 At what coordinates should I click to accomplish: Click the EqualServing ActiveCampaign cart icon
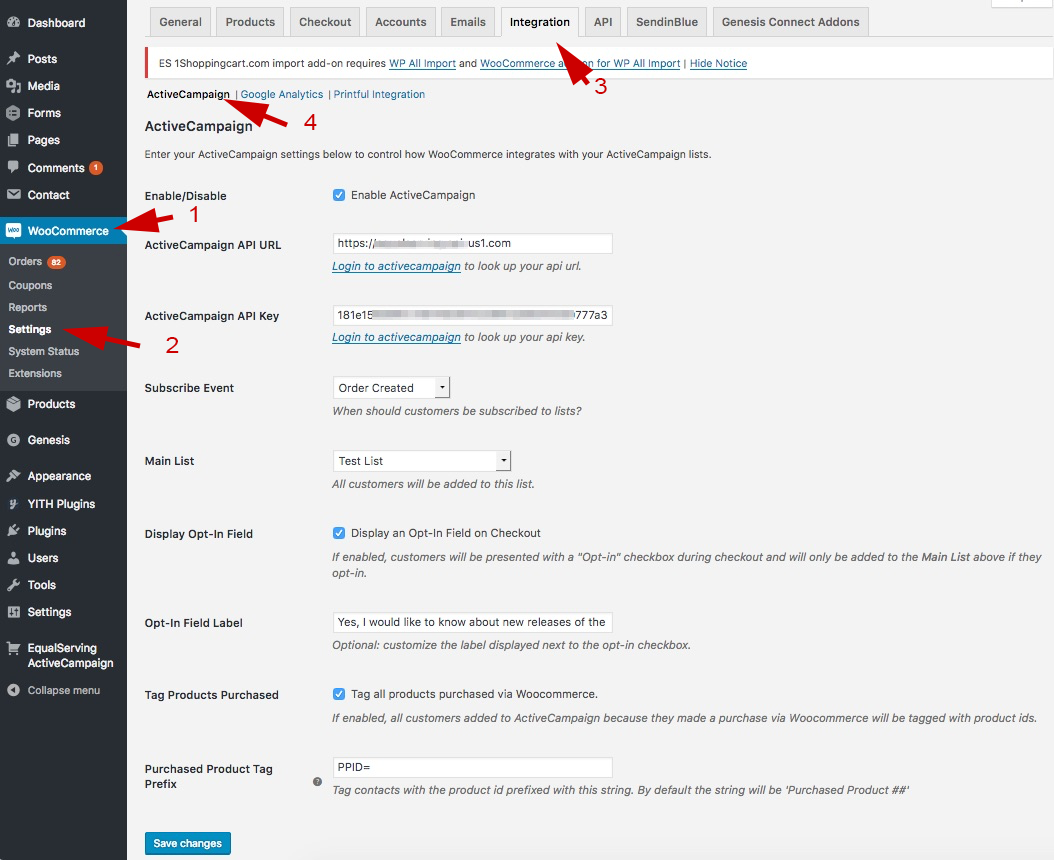[13, 648]
